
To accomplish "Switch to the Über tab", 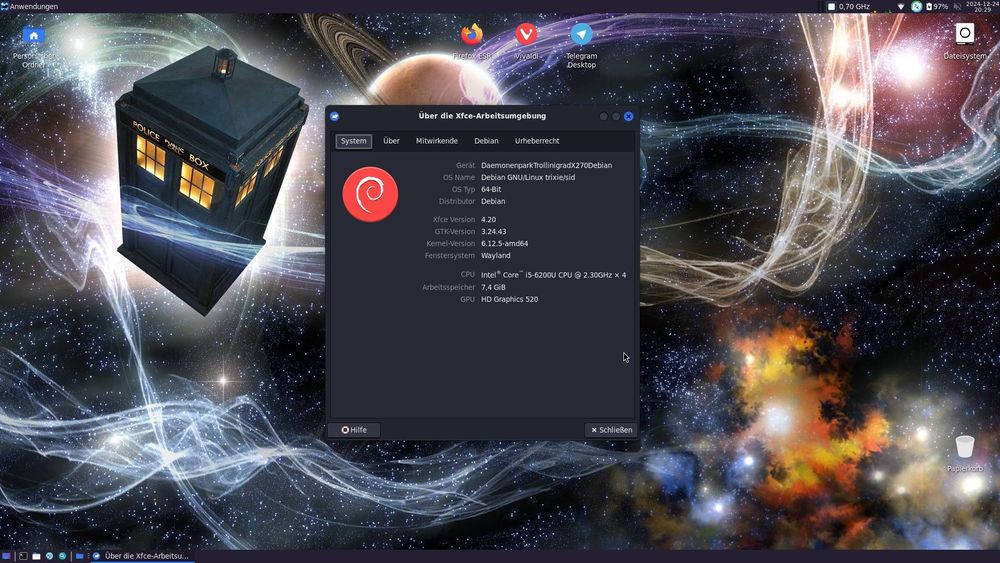I will [391, 141].
